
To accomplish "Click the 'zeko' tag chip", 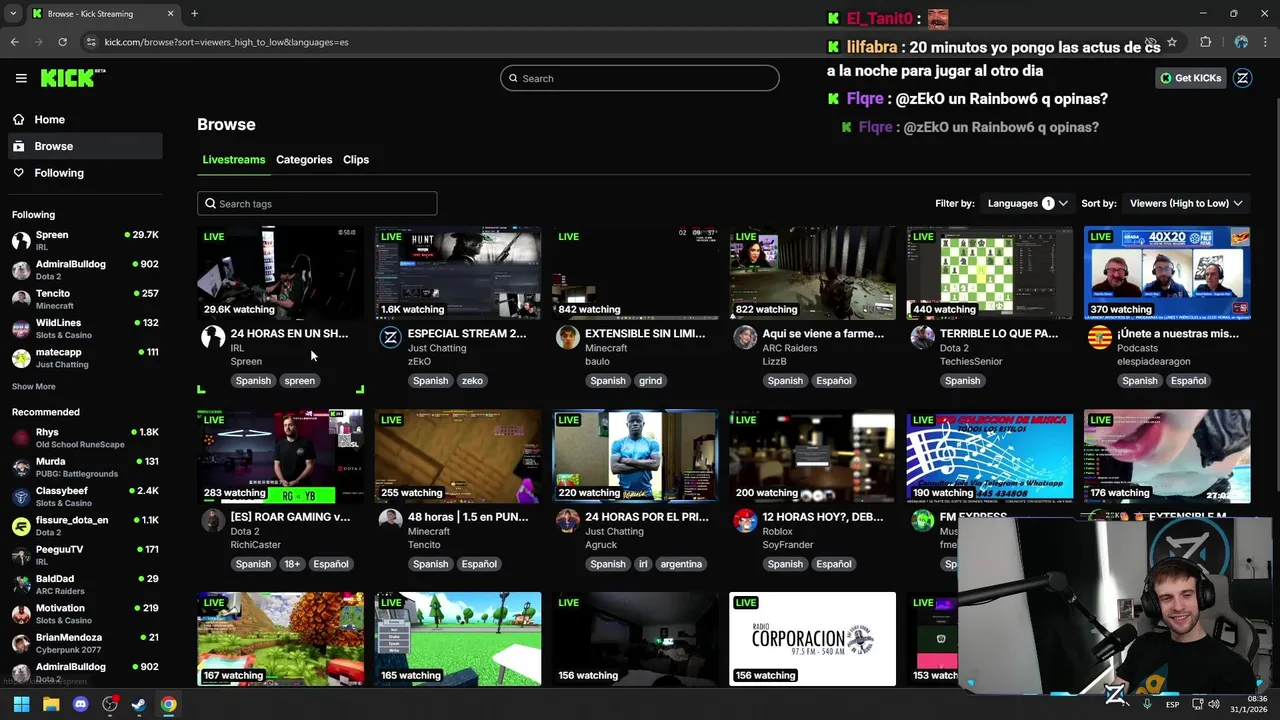I will tap(472, 381).
